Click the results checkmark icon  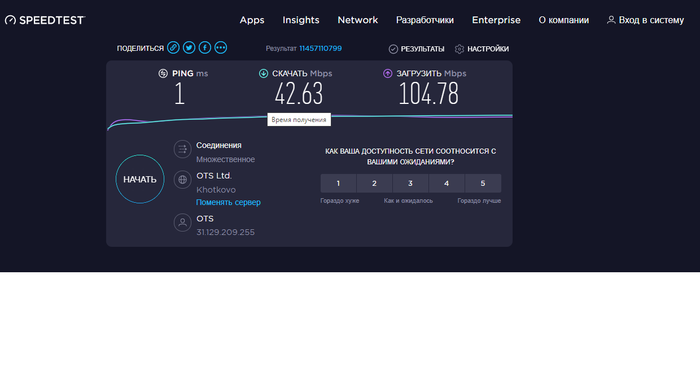[393, 49]
